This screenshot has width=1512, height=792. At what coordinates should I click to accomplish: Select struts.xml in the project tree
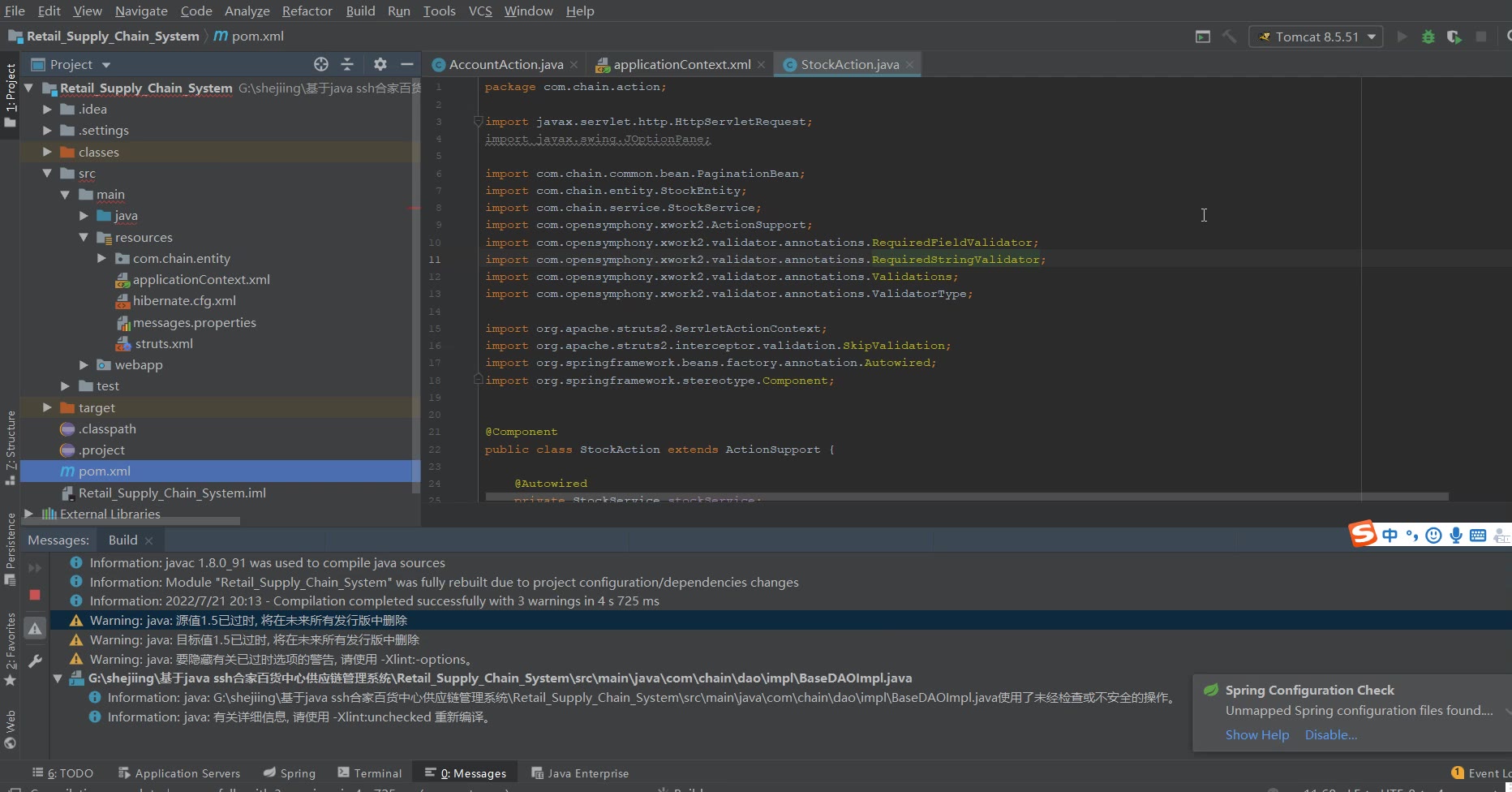click(164, 343)
